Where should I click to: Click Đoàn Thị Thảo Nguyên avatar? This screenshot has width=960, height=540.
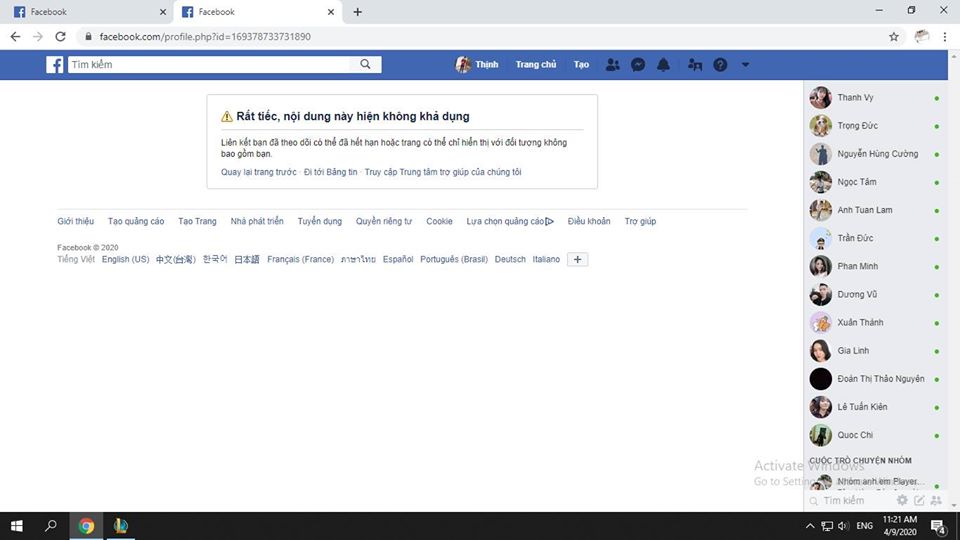click(x=820, y=379)
